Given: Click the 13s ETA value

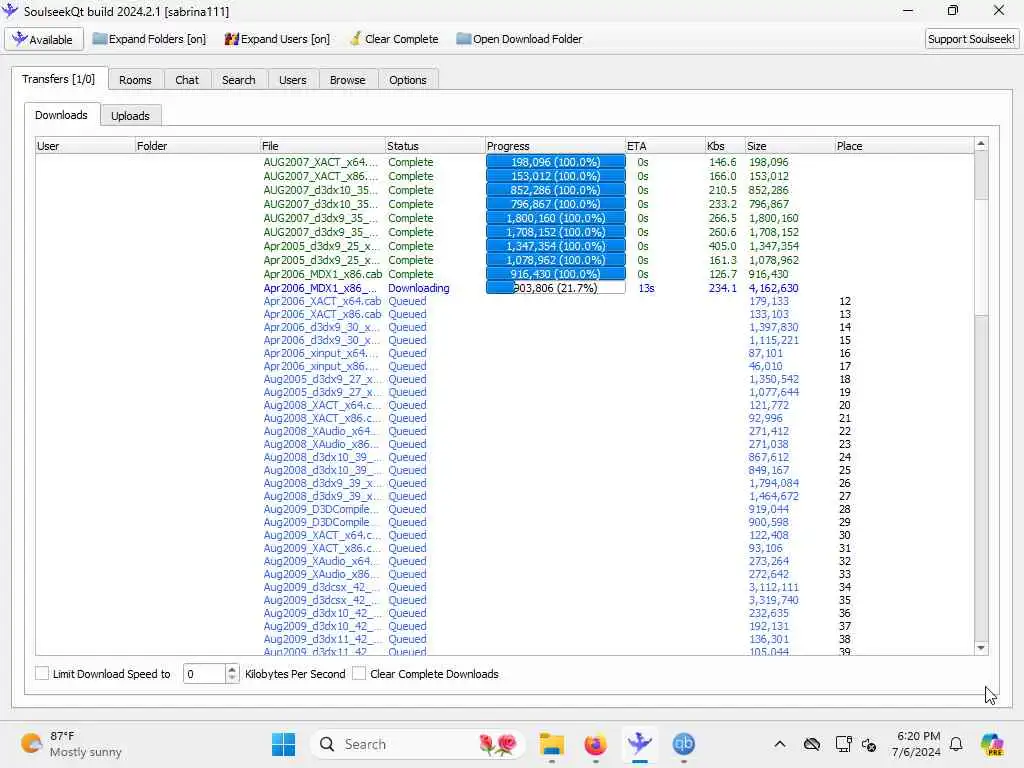Looking at the screenshot, I should coord(646,288).
